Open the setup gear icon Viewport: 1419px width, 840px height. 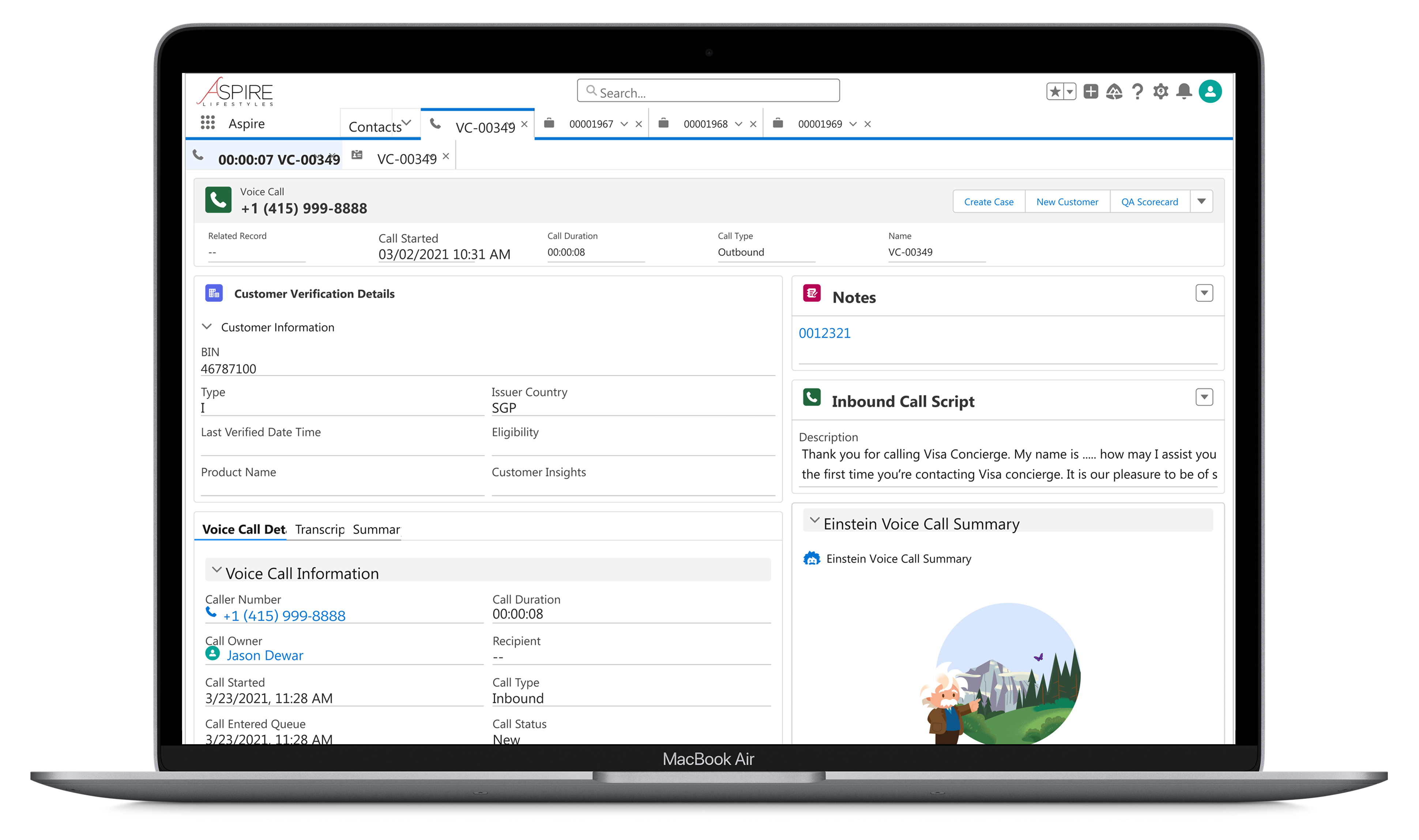point(1161,91)
